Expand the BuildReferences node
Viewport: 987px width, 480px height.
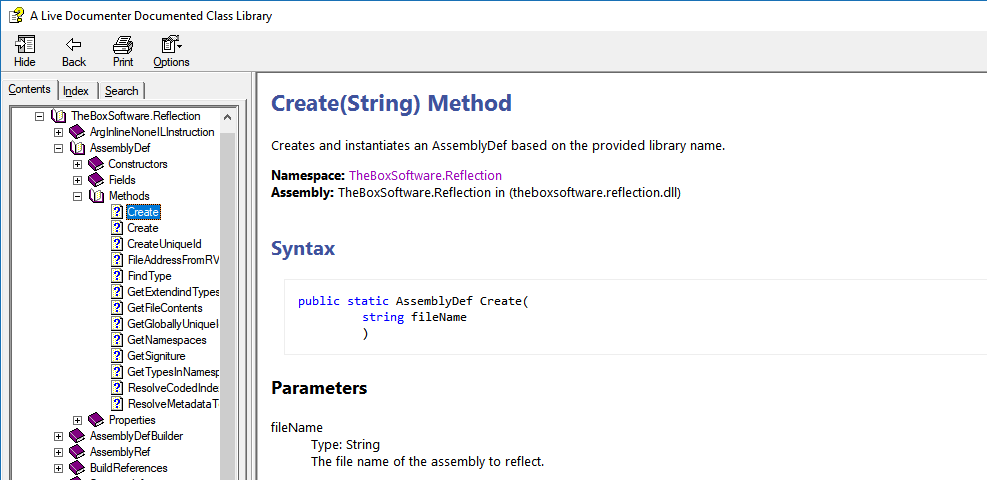[x=59, y=468]
